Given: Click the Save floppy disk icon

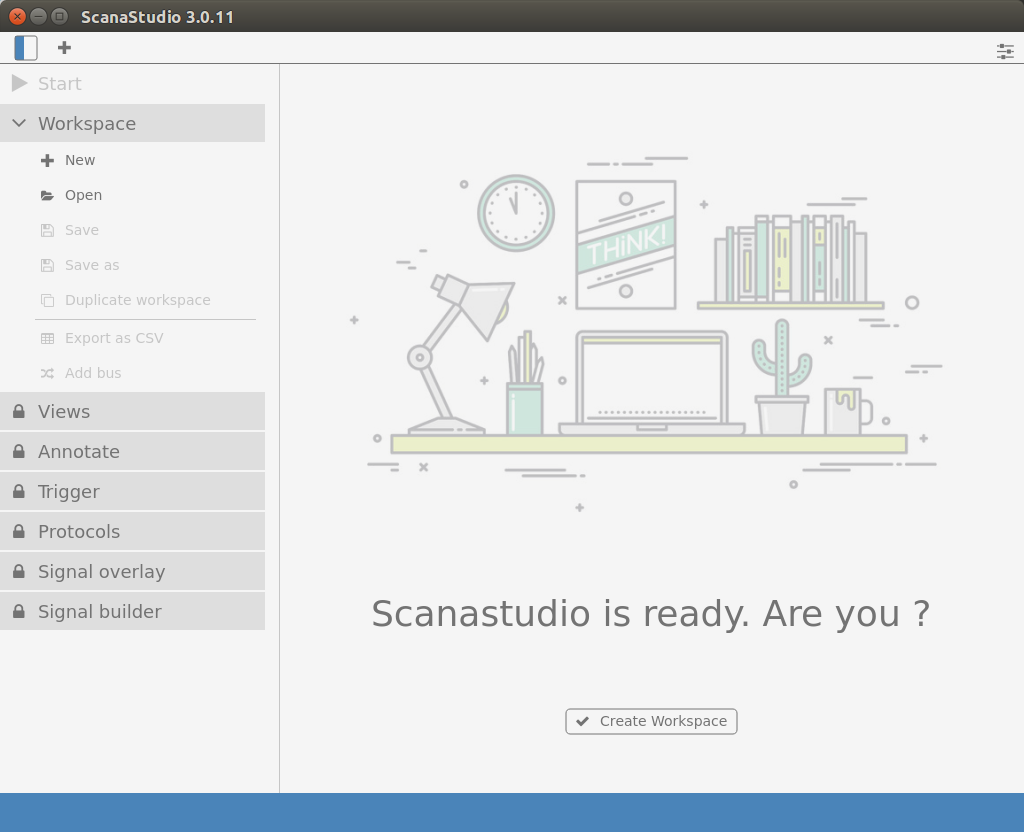Looking at the screenshot, I should pos(47,230).
